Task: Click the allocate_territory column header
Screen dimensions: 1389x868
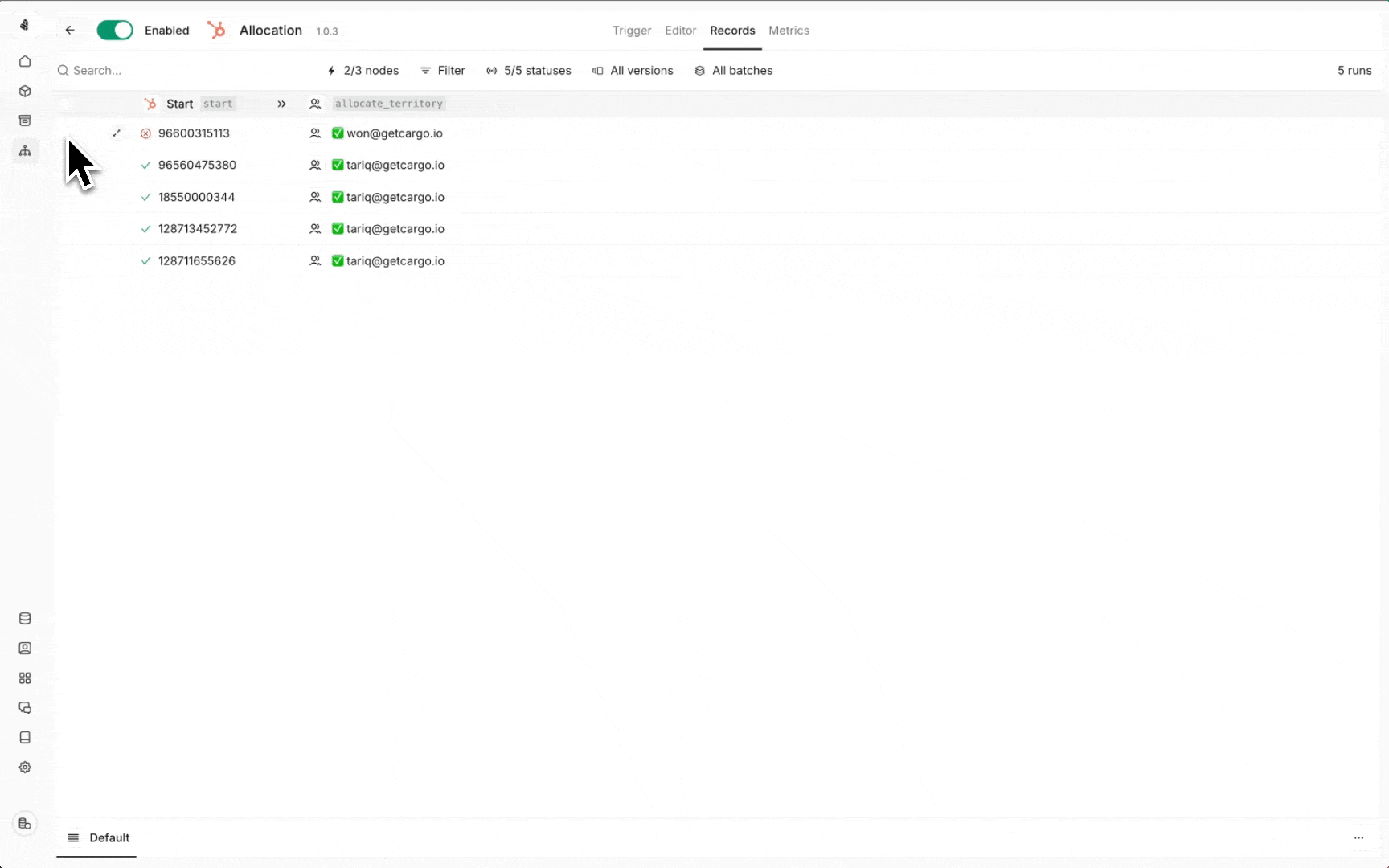Action: [389, 104]
